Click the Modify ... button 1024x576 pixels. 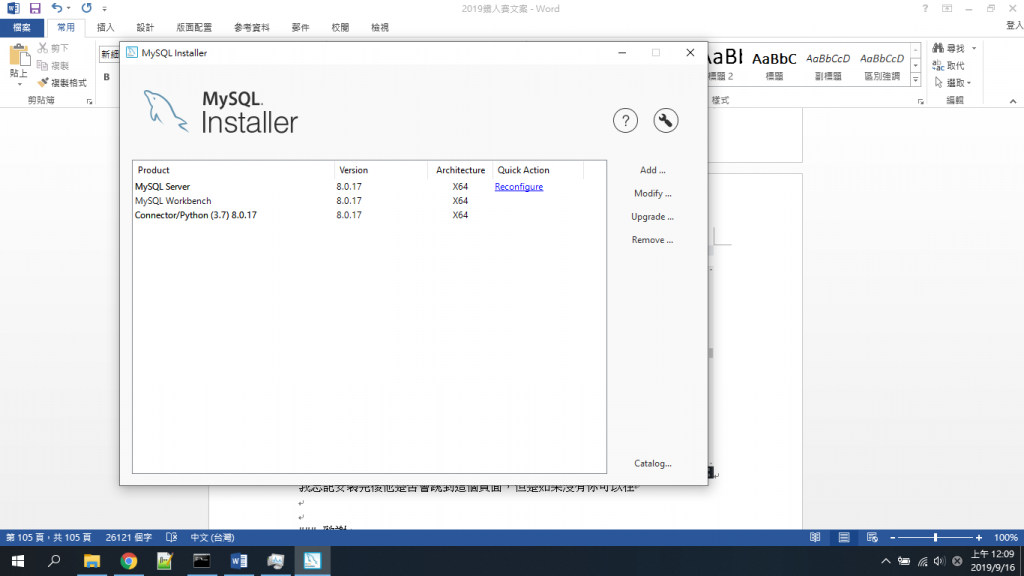tap(652, 193)
